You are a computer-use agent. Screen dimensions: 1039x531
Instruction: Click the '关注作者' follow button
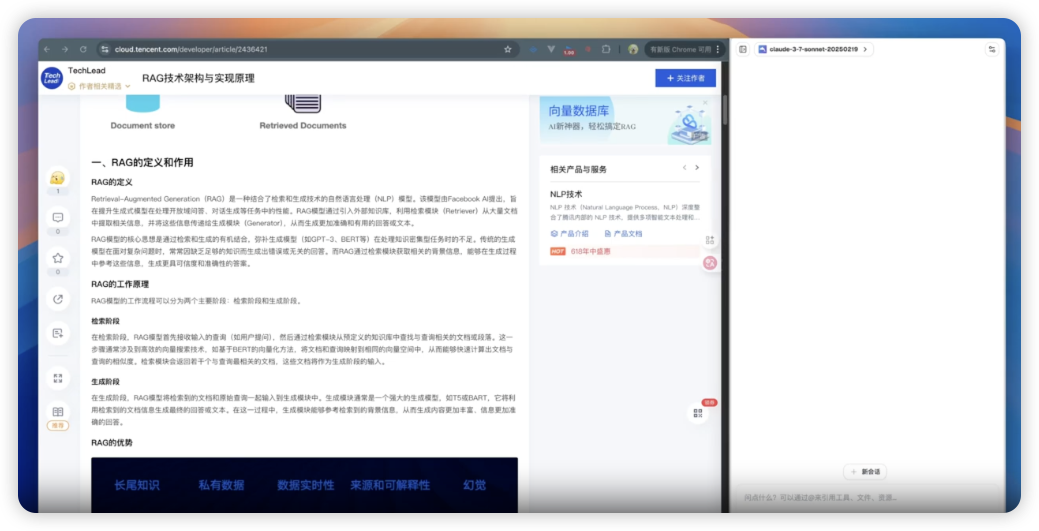(685, 78)
